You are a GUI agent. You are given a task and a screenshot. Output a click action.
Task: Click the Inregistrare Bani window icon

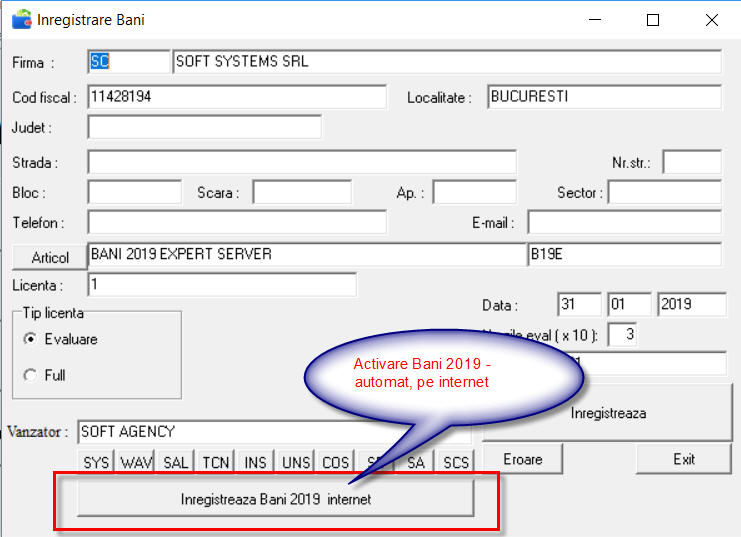[20, 20]
